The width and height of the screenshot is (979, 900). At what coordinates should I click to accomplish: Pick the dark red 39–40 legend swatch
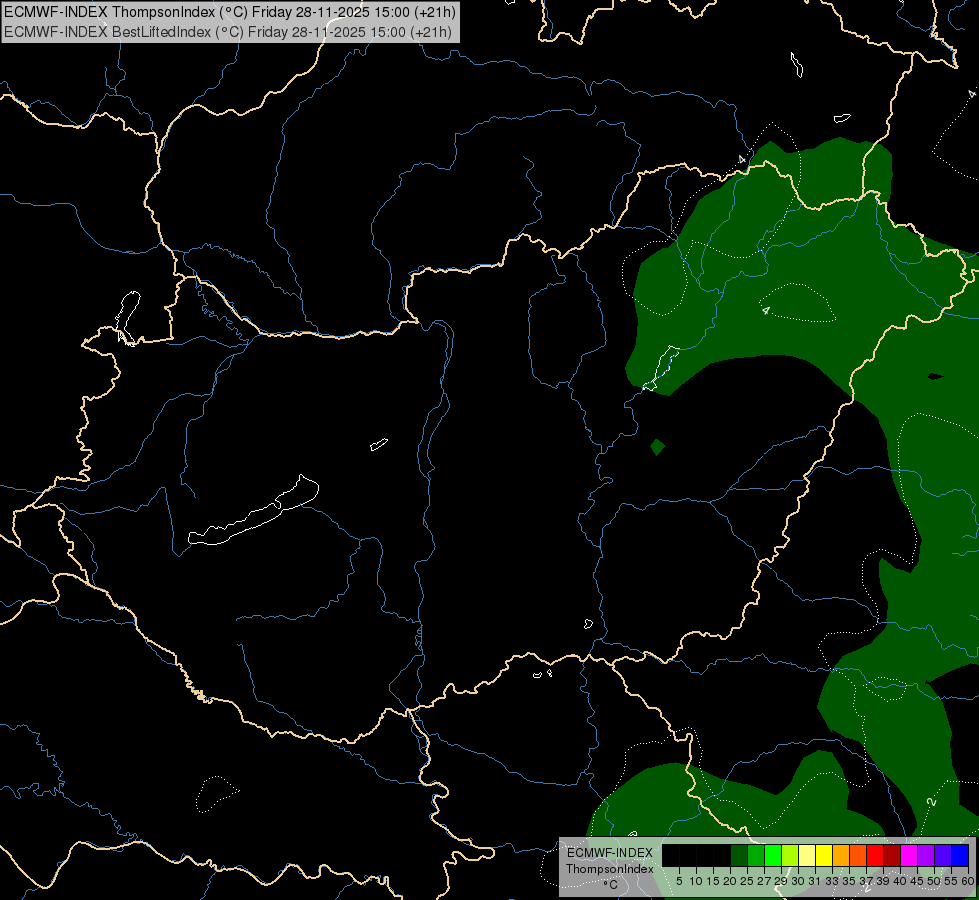(892, 855)
